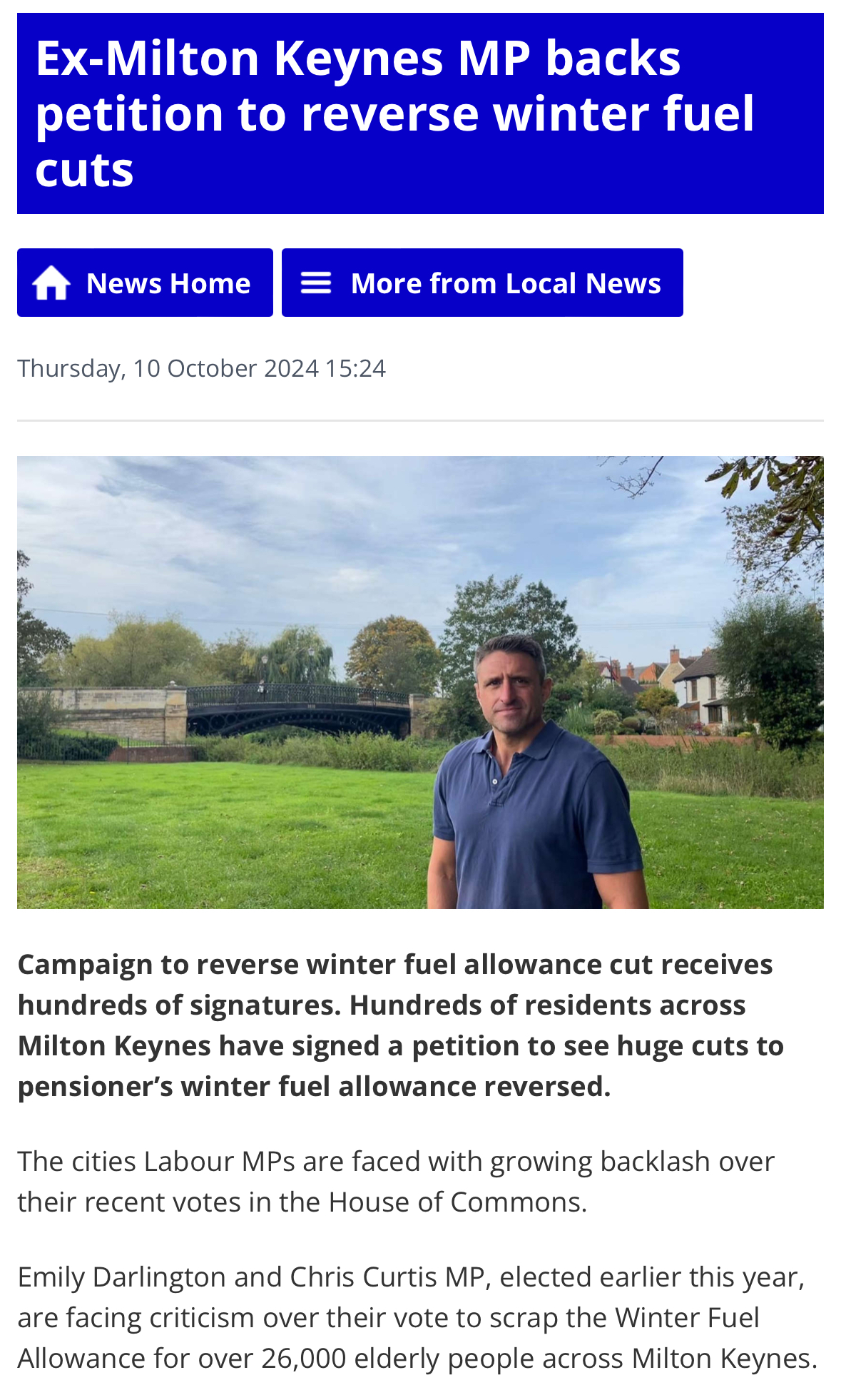Click the paragraph beginning "The cities Labour MPs"
The width and height of the screenshot is (841, 1400).
(x=396, y=1182)
